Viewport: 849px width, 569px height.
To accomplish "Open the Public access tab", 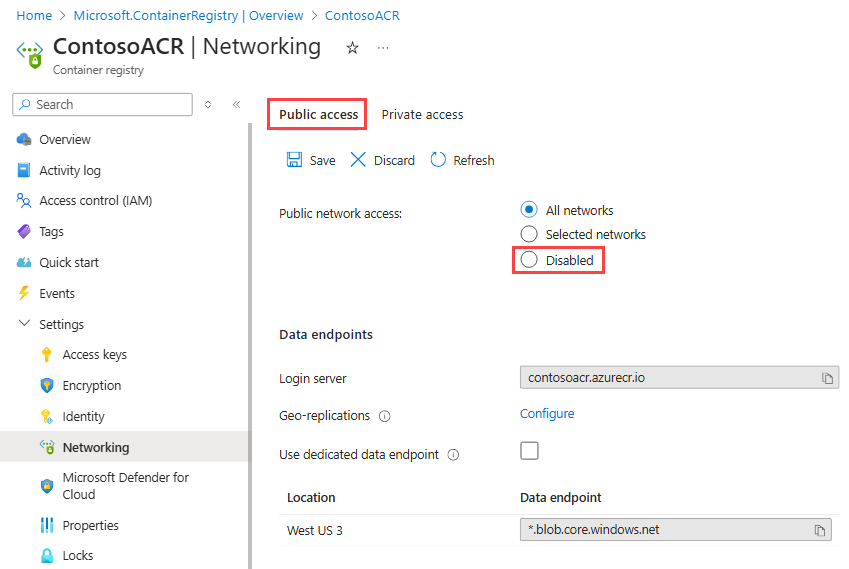I will tap(318, 114).
